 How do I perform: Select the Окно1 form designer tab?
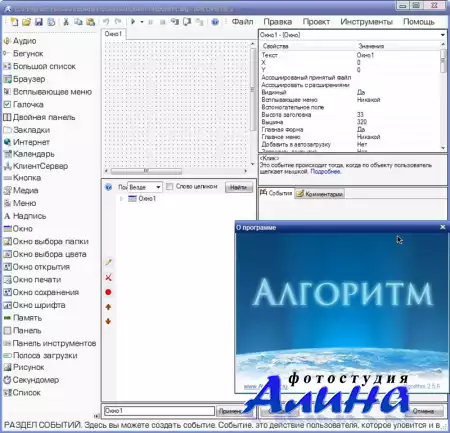(x=113, y=34)
